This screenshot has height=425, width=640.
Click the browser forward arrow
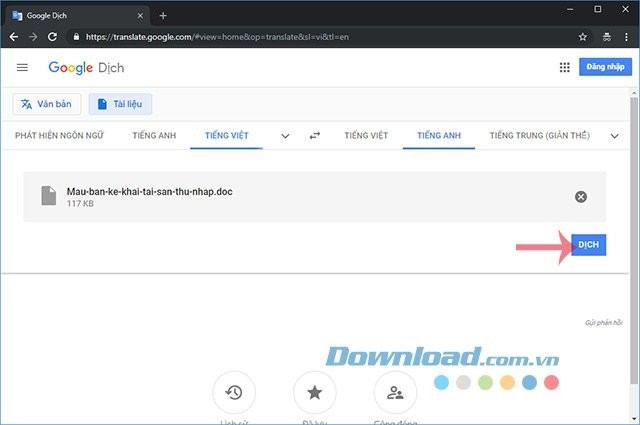coord(33,37)
